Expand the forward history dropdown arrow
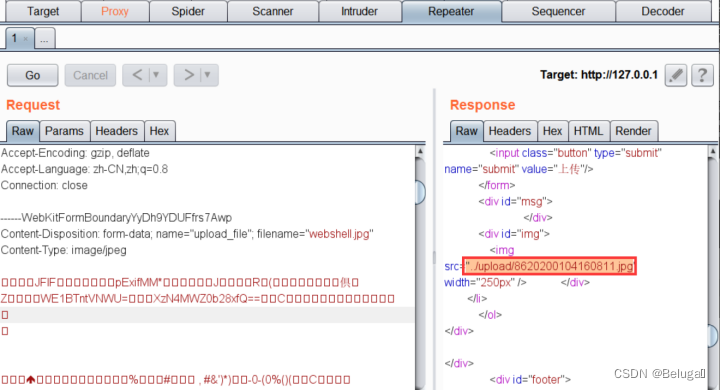Screen dimensions: 720x390 pyautogui.click(x=208, y=74)
